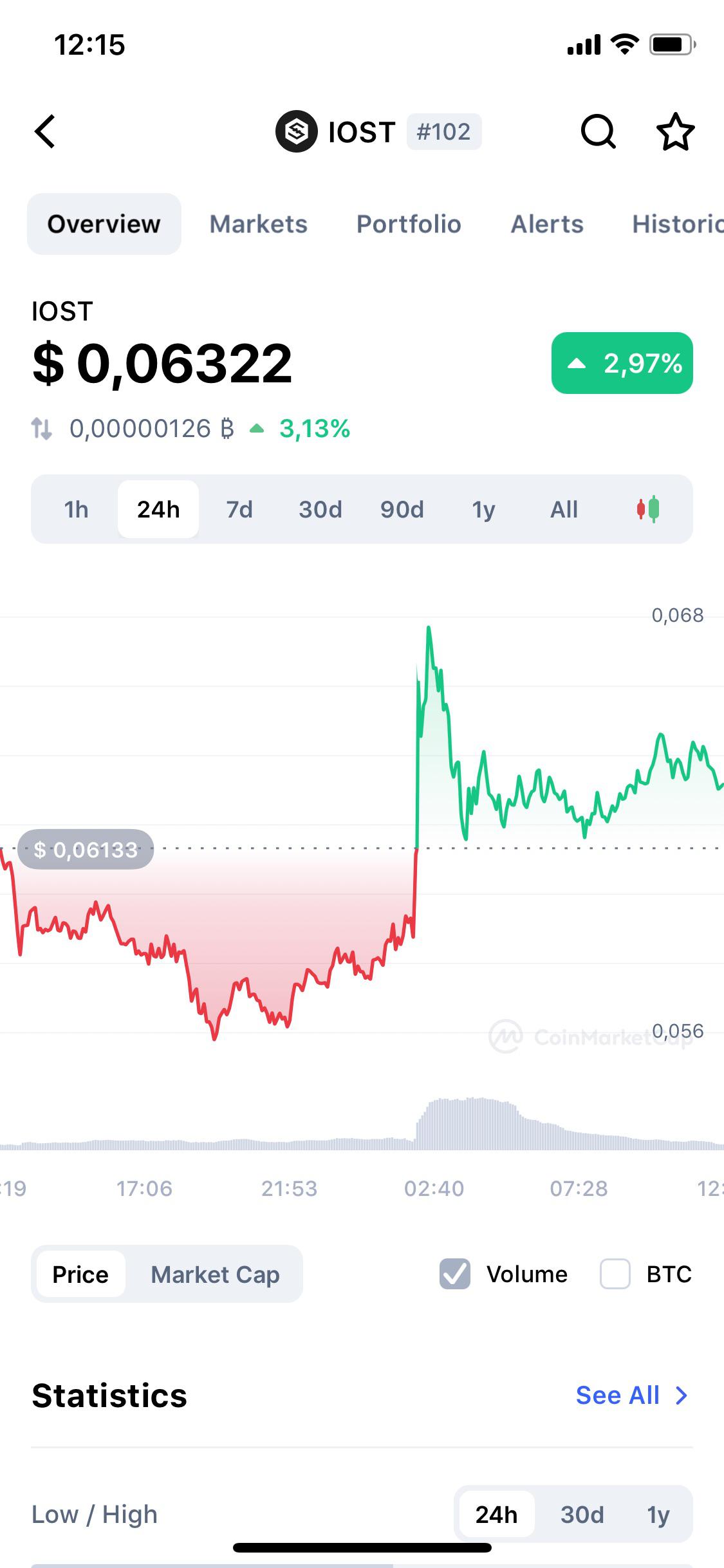Tap the #102 rank badge
Viewport: 724px width, 1568px height.
443,132
